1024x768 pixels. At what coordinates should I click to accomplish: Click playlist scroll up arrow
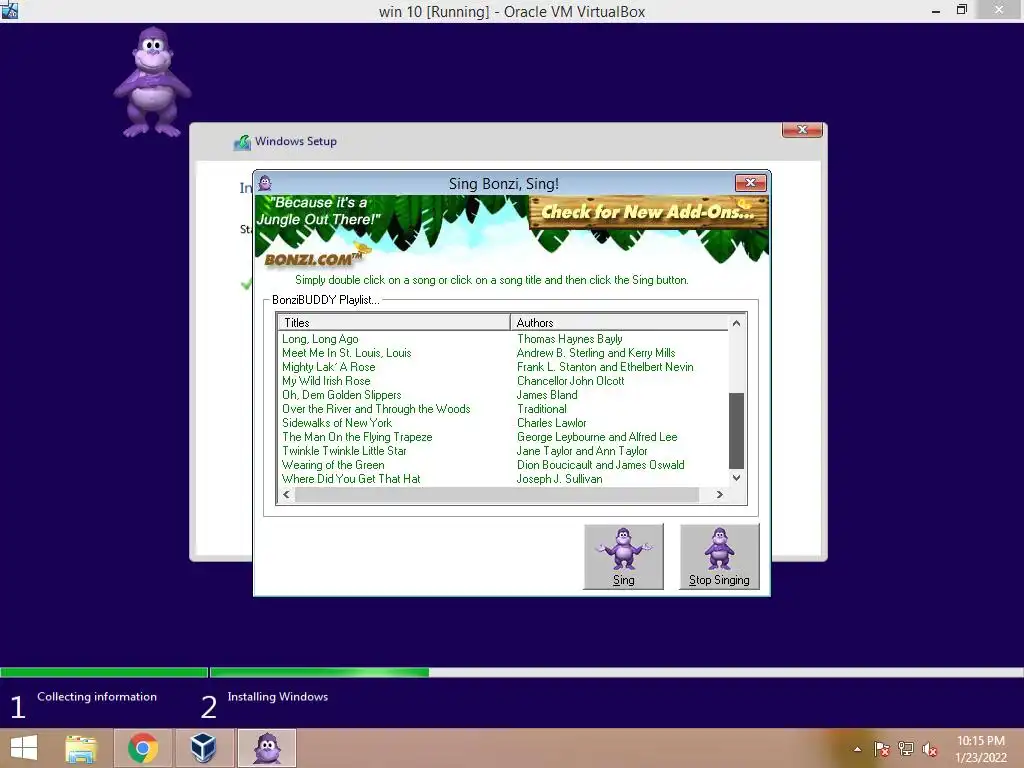[x=736, y=323]
